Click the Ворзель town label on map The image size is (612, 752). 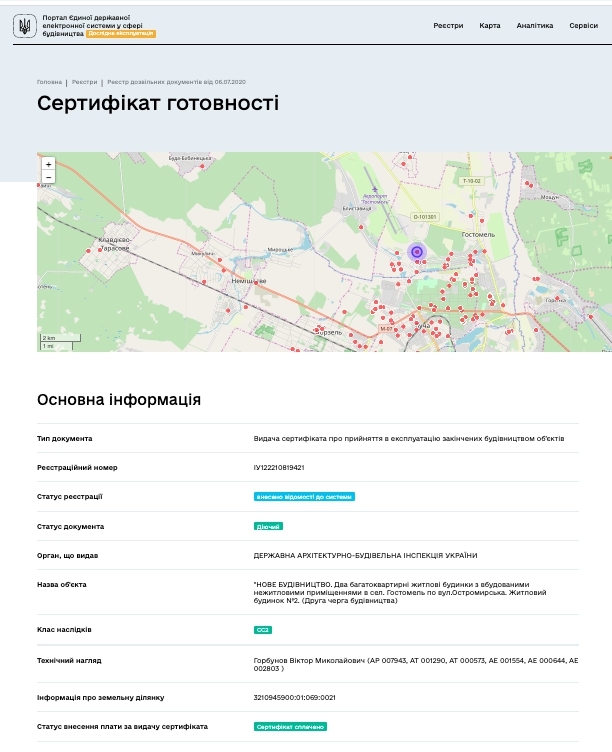coord(329,332)
